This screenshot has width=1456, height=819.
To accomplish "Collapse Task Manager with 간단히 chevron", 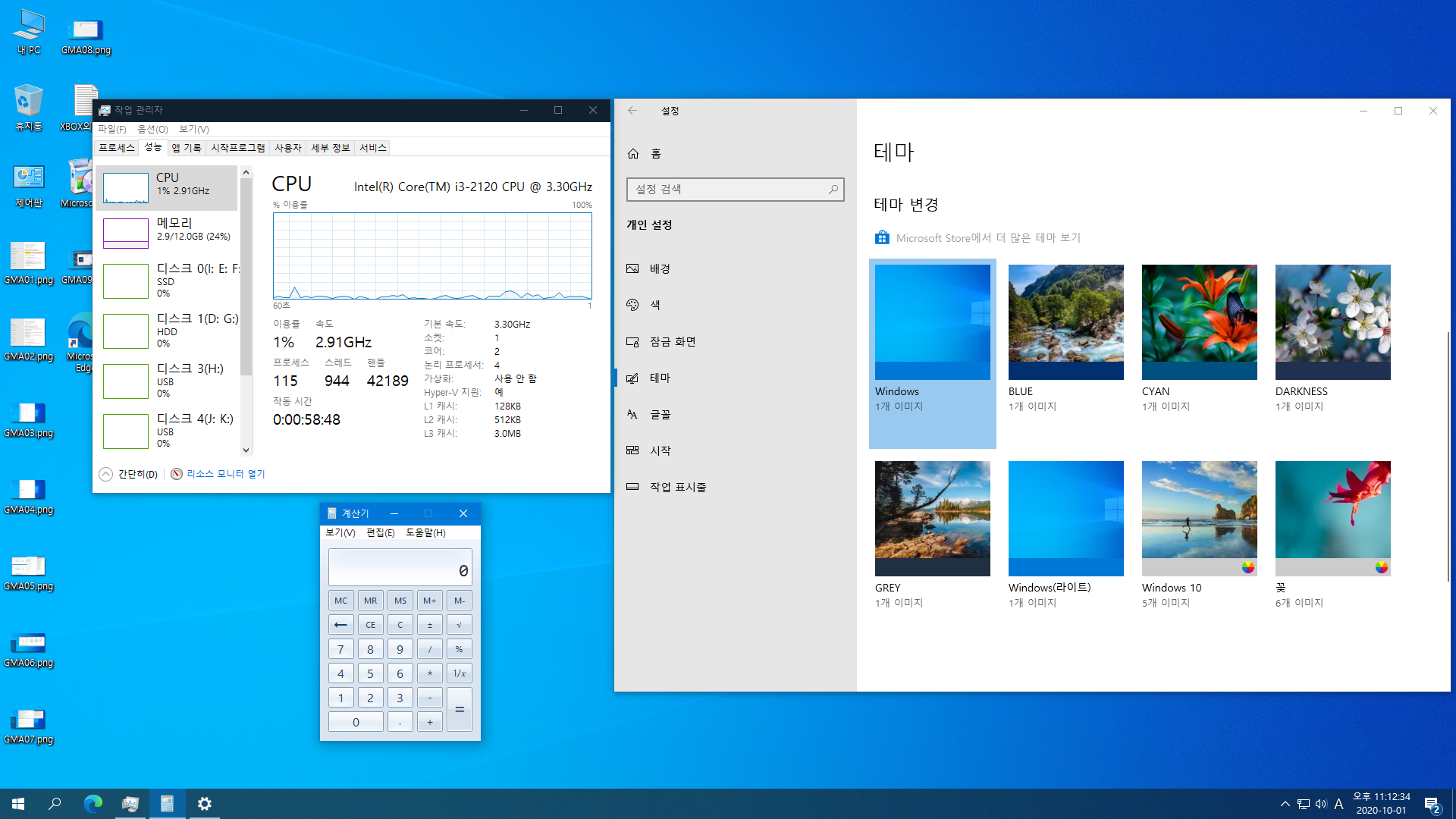I will (x=106, y=474).
